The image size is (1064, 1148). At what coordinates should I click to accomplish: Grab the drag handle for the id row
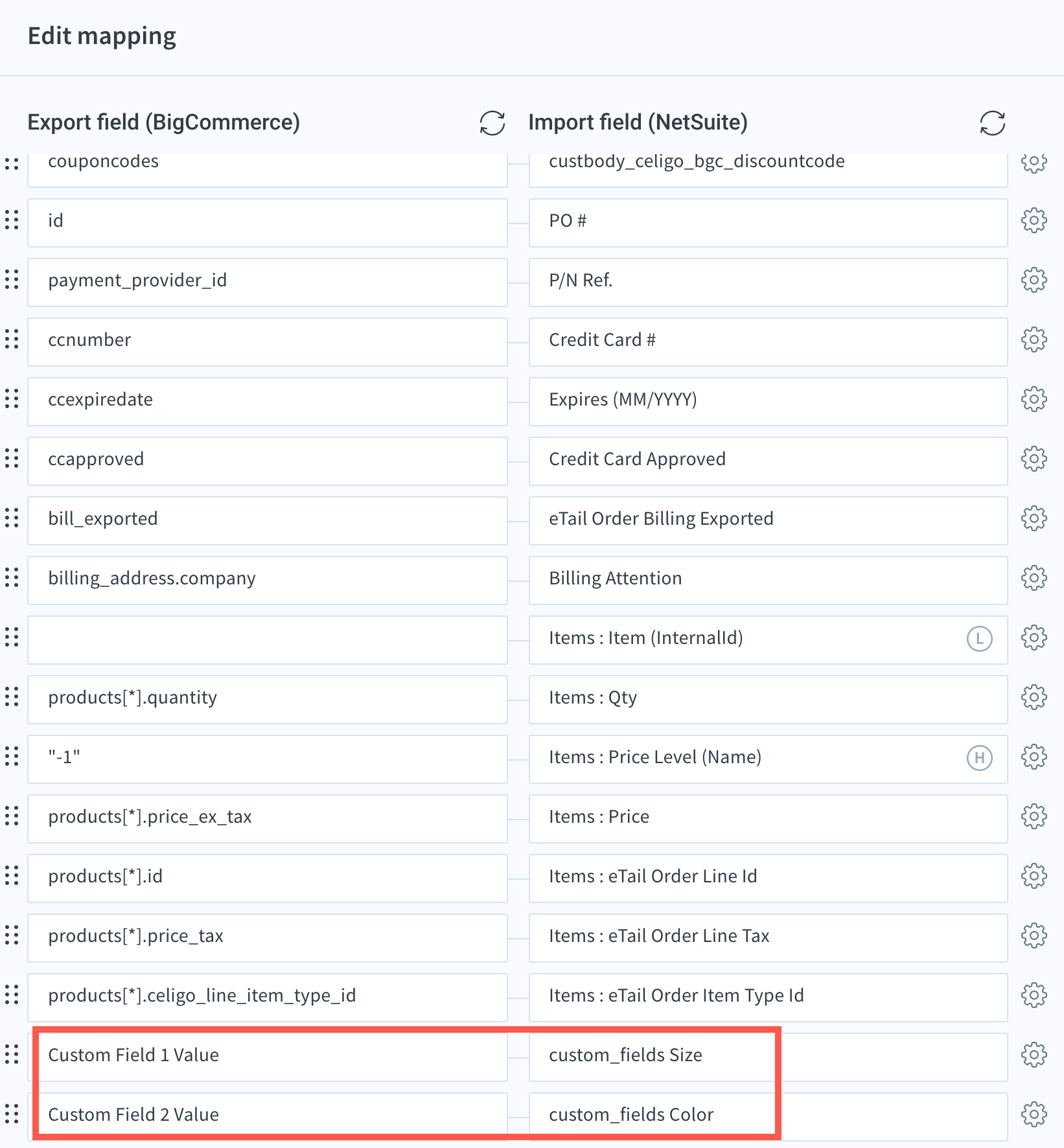[x=12, y=221]
